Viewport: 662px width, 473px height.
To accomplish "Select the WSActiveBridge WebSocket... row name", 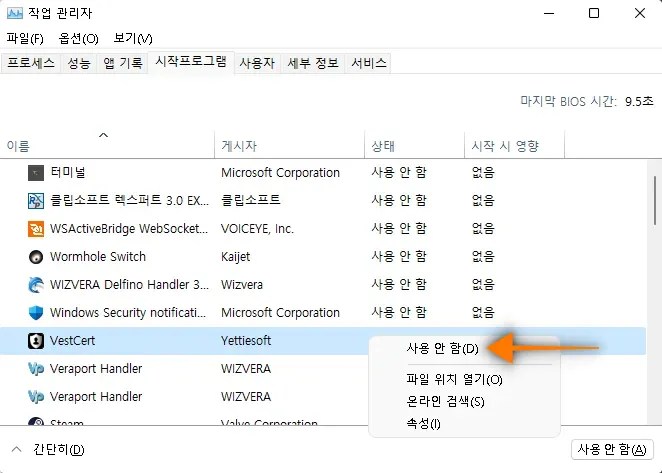I will 129,229.
